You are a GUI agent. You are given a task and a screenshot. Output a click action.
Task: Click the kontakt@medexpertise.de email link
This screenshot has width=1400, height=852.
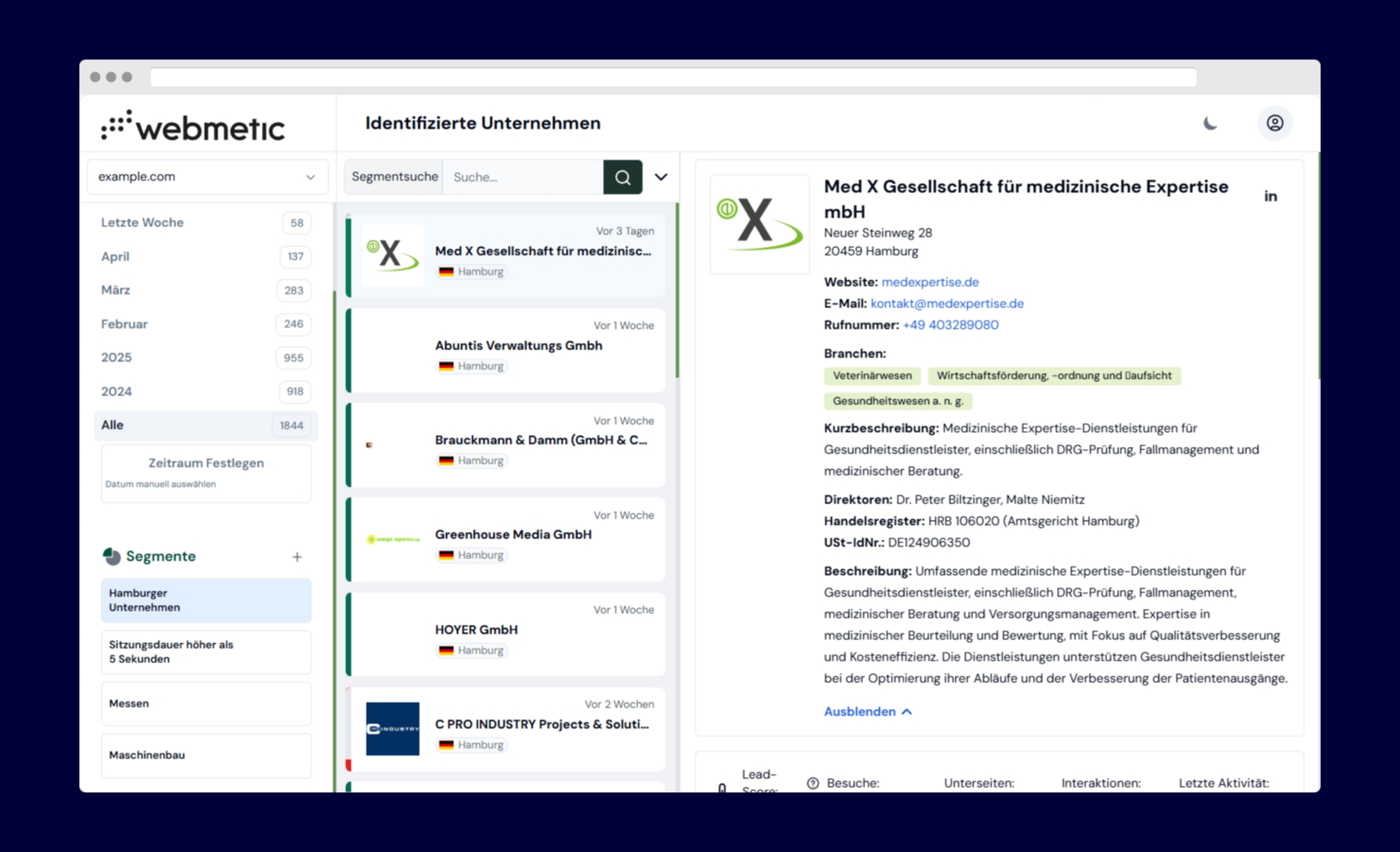pos(947,304)
